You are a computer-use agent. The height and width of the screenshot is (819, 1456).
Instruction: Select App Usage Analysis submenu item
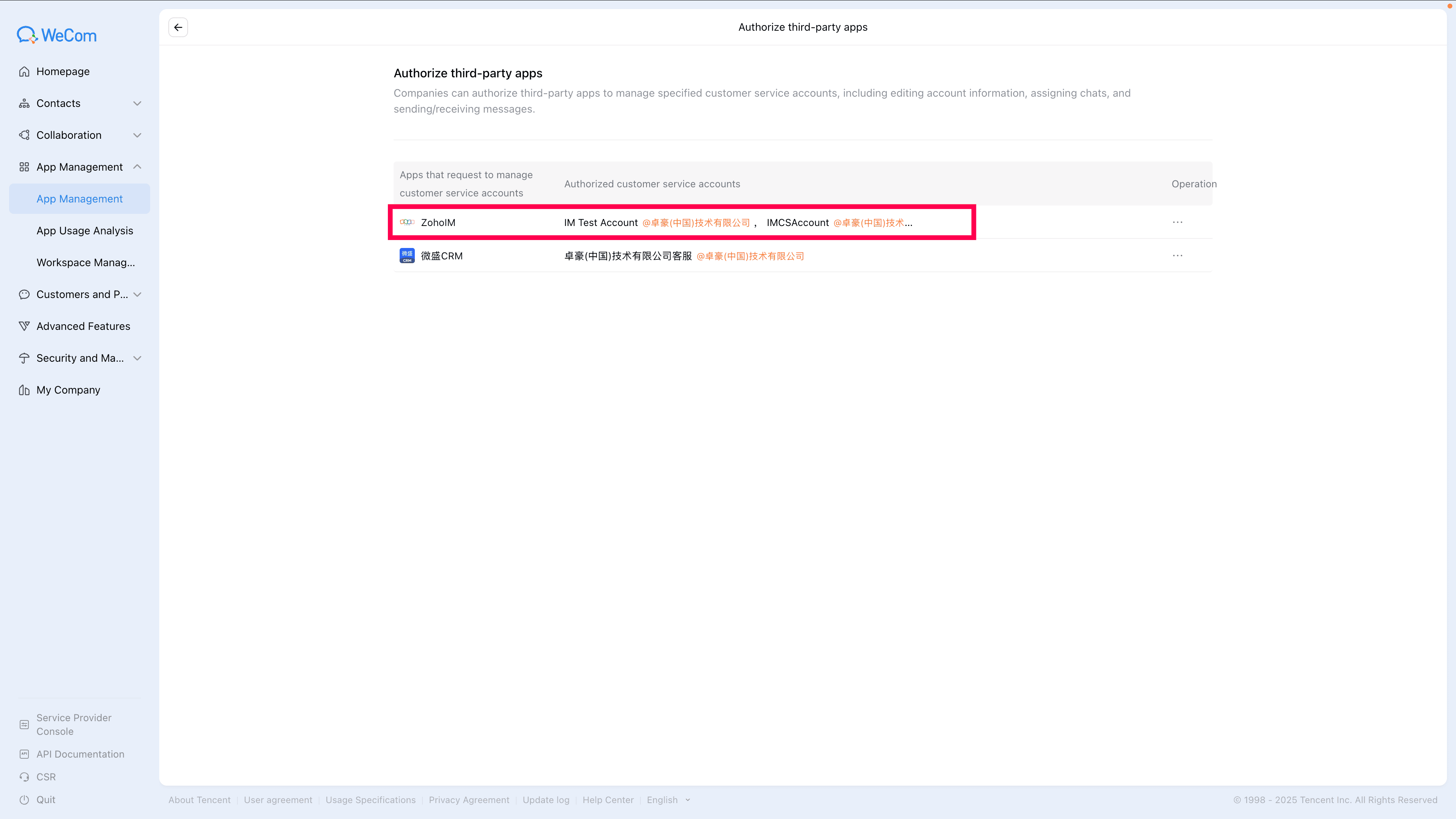85,231
